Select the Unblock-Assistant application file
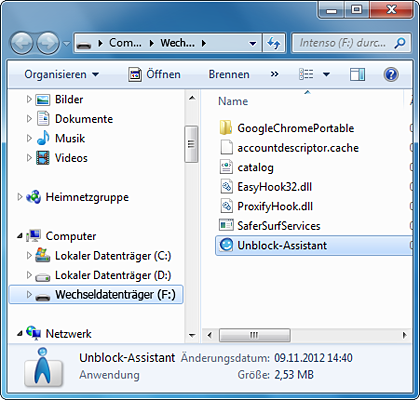 313,246
